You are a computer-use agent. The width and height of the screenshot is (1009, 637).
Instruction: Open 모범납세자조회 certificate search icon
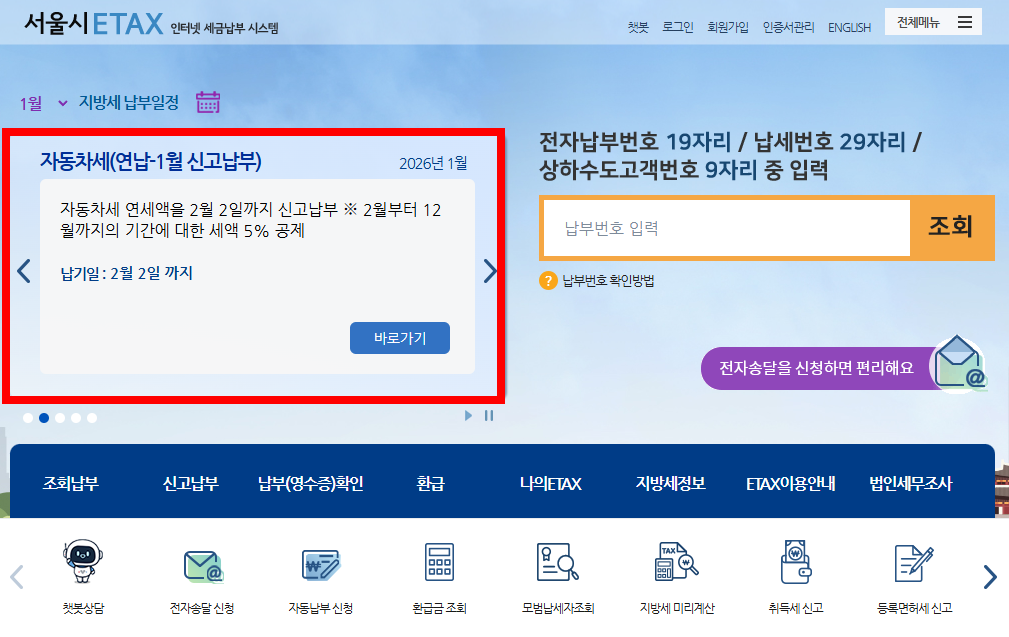[x=558, y=562]
